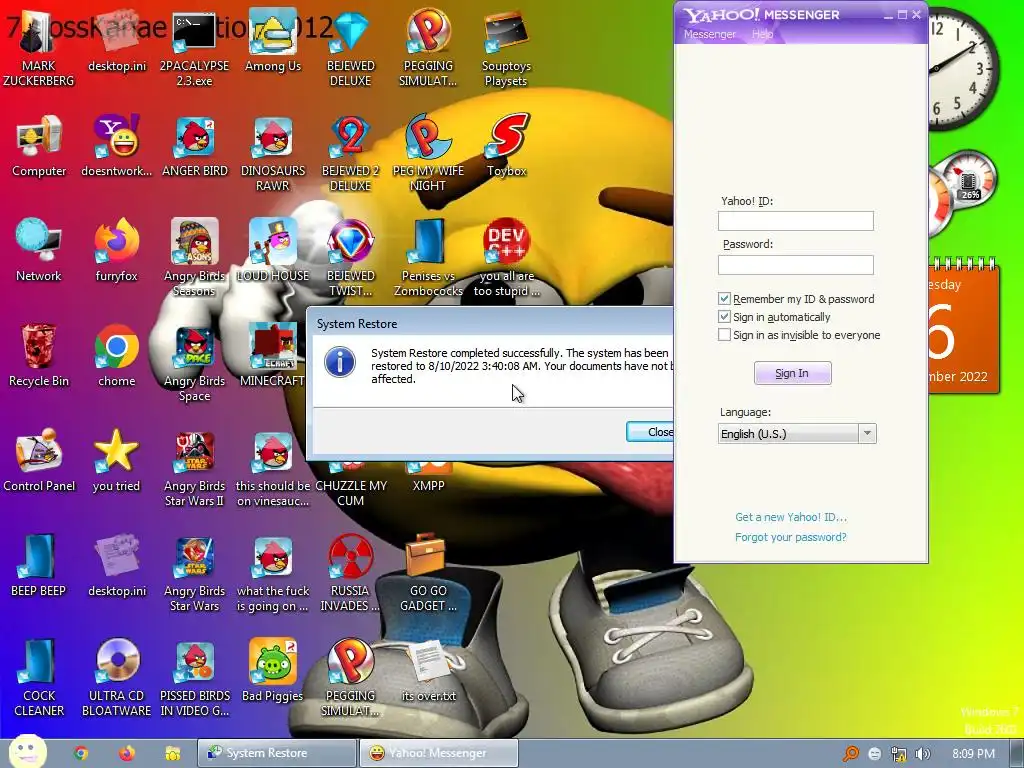The height and width of the screenshot is (768, 1024).
Task: Open the volume control in system tray
Action: pos(923,754)
